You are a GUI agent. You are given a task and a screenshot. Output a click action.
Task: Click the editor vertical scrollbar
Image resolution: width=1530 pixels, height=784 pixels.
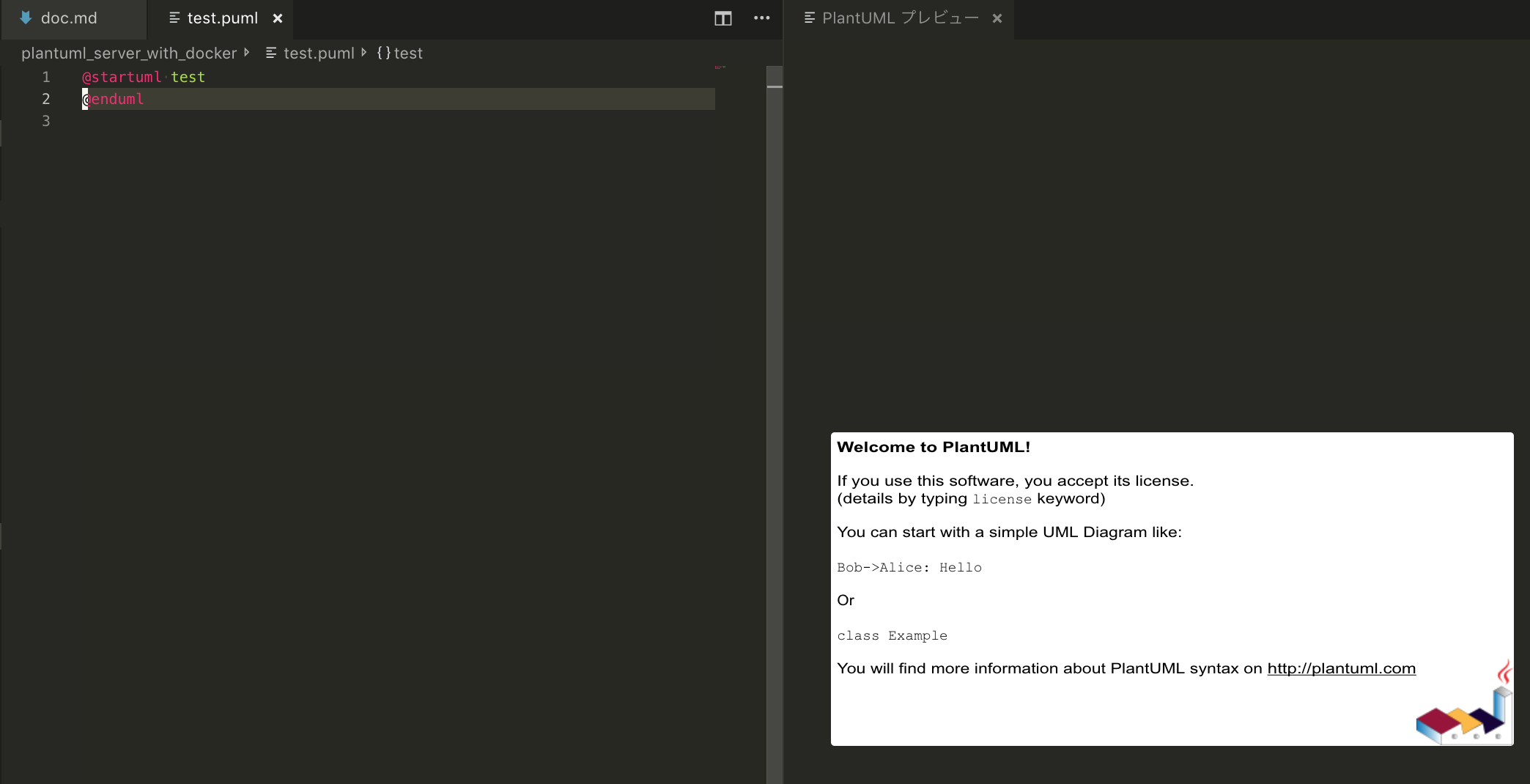(x=775, y=88)
